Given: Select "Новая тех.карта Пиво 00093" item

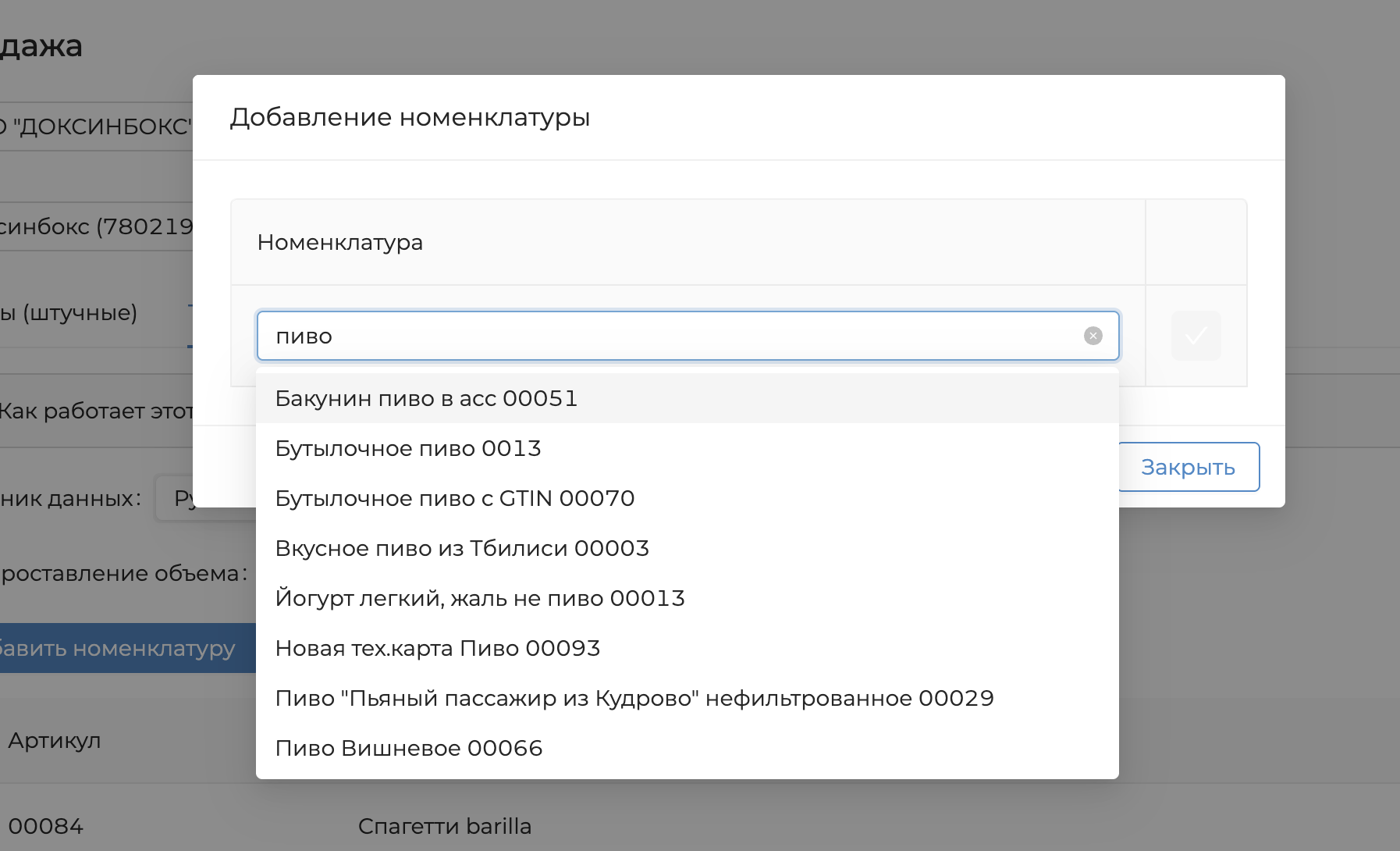Looking at the screenshot, I should click(438, 648).
